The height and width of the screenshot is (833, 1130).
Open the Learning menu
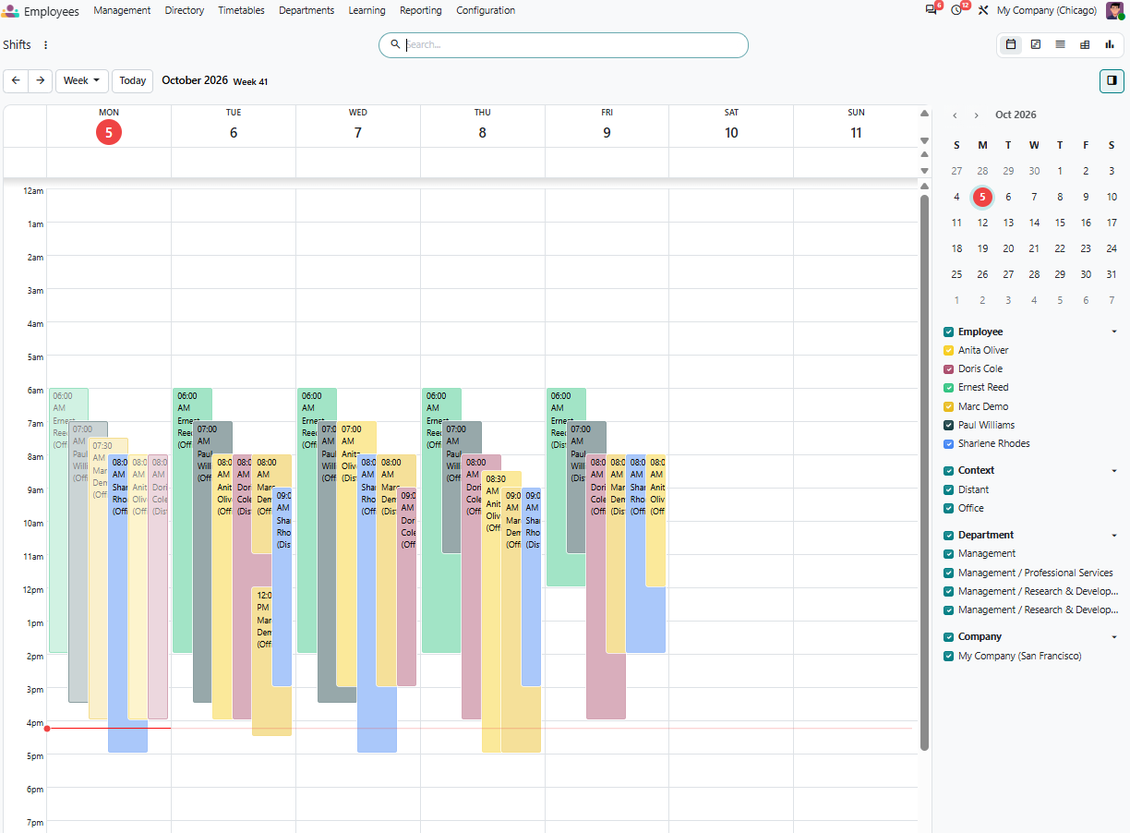click(367, 10)
